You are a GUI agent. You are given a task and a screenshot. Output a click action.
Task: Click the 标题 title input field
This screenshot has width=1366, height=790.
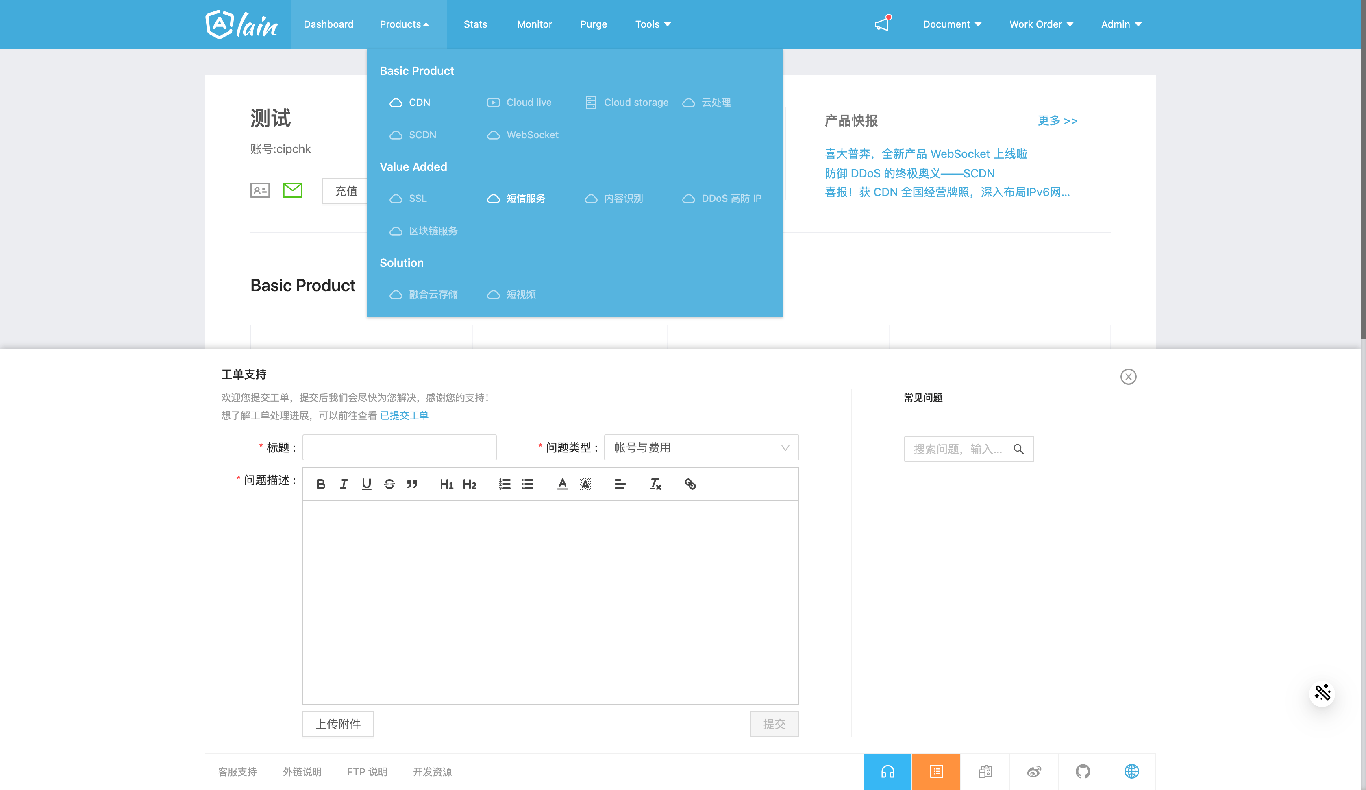click(399, 448)
